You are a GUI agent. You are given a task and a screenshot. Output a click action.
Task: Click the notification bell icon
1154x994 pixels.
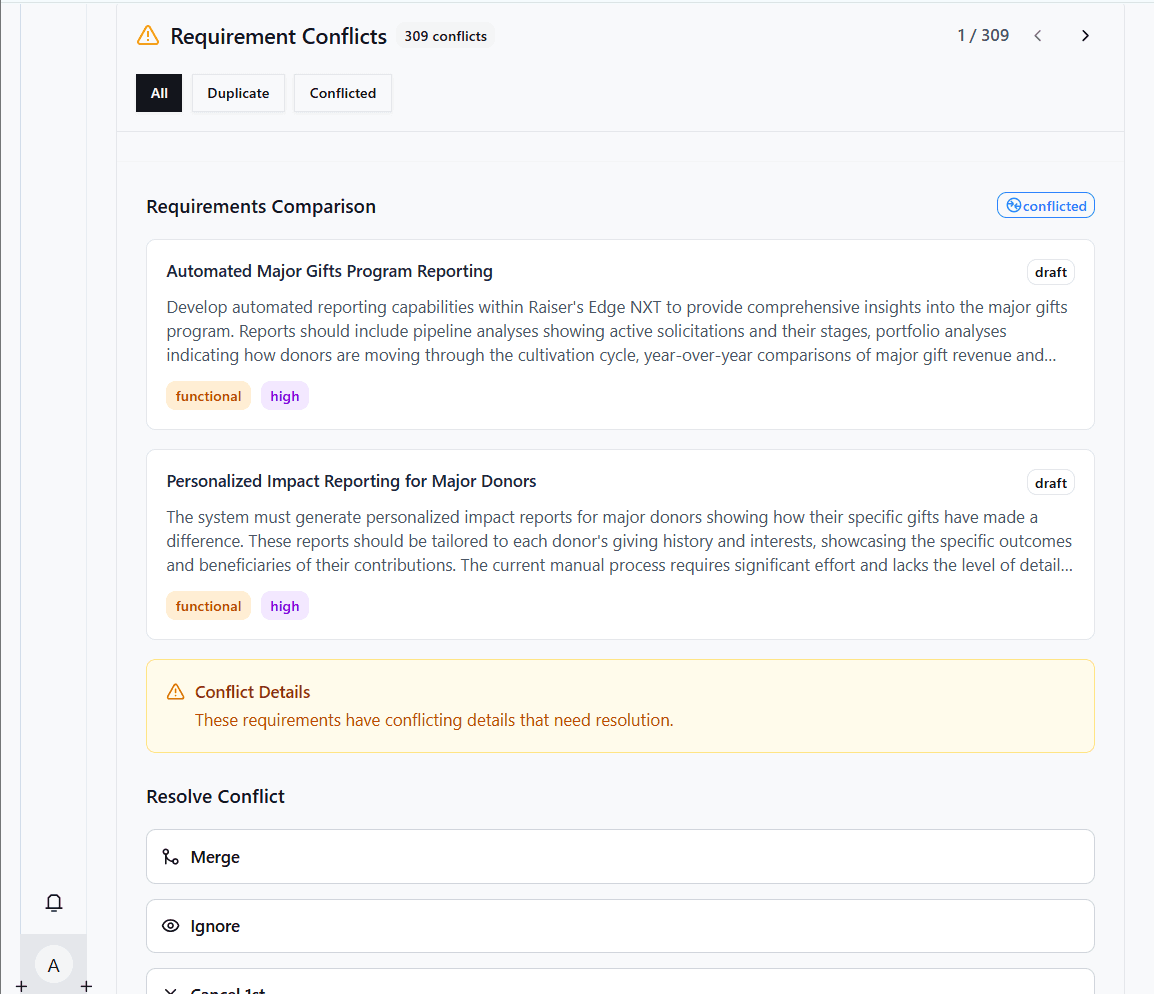54,903
